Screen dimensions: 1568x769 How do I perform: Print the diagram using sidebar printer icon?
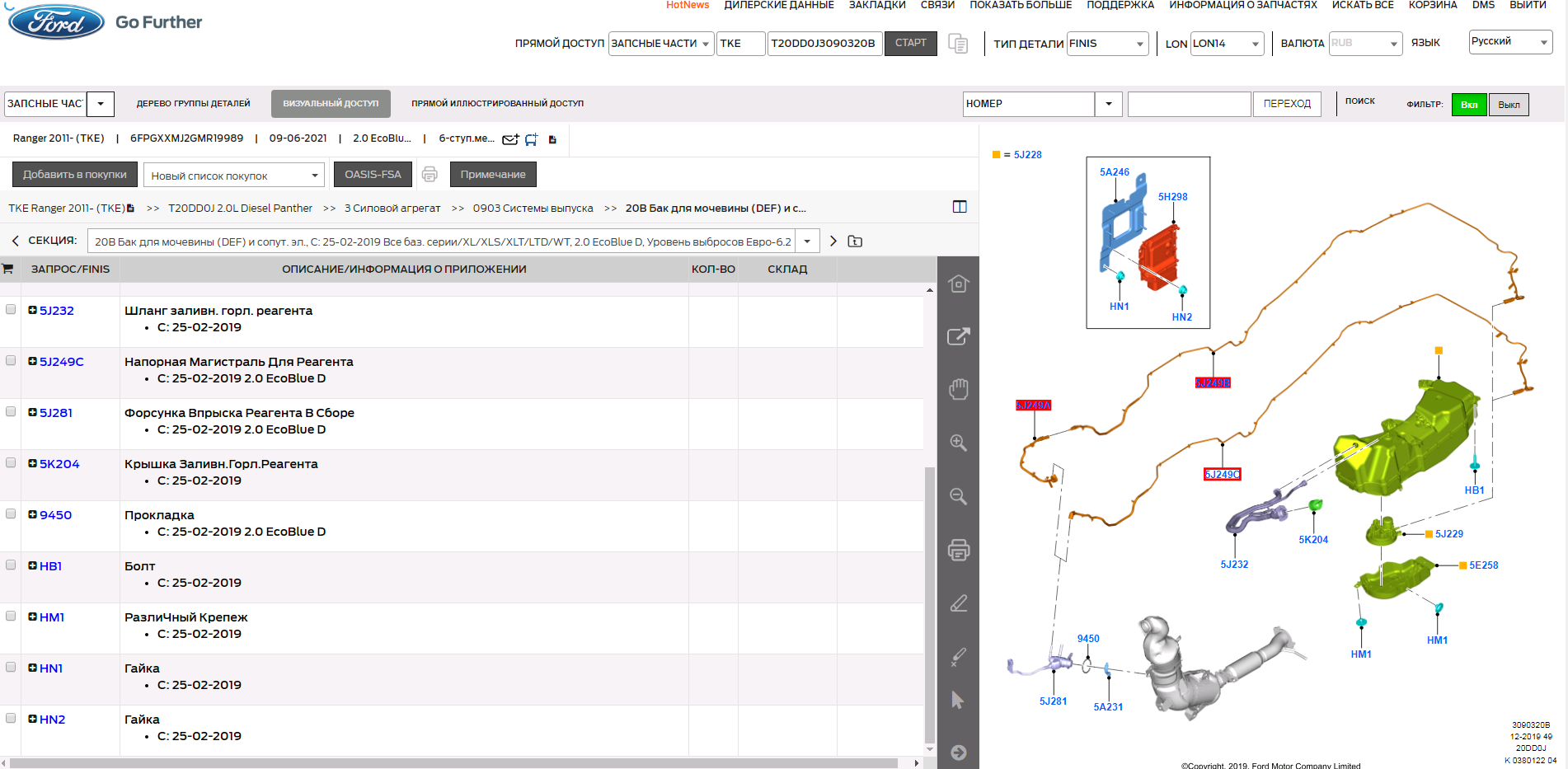pyautogui.click(x=958, y=550)
